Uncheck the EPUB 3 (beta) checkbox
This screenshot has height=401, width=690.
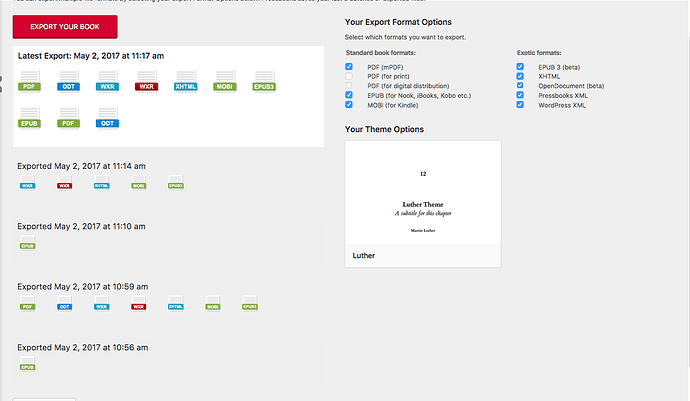[520, 66]
